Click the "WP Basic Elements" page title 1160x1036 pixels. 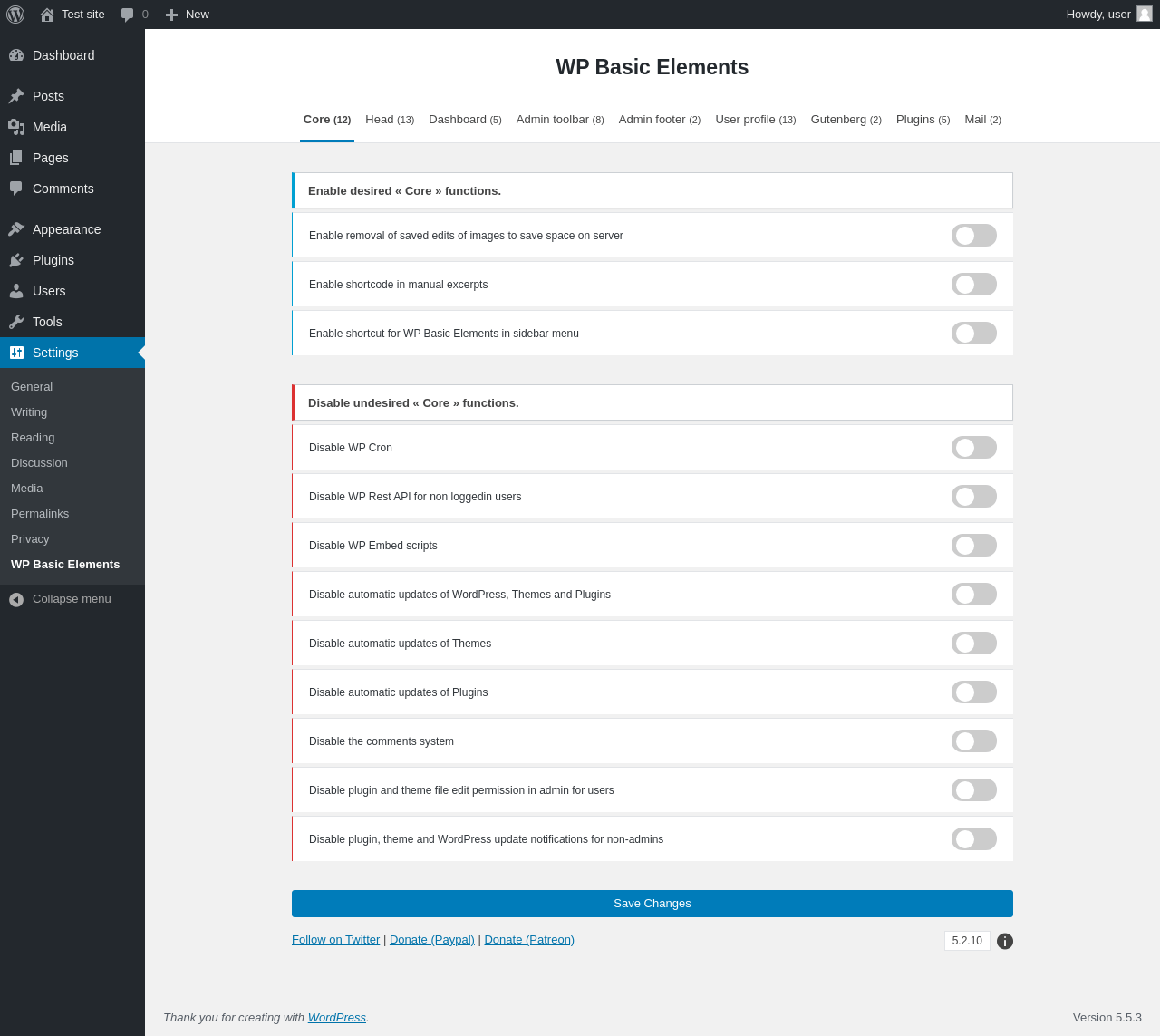tap(652, 68)
